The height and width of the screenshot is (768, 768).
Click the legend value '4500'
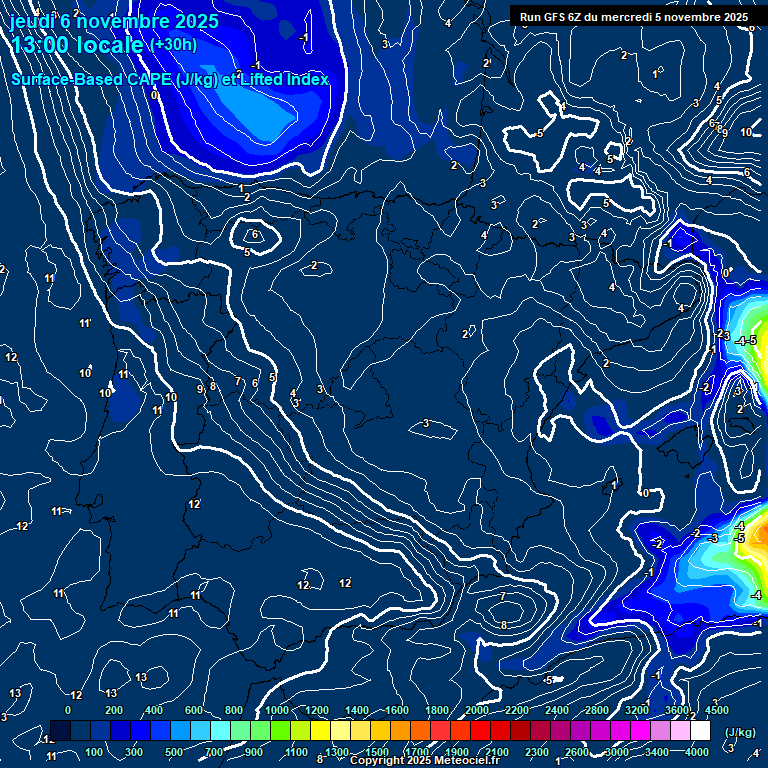tap(717, 710)
